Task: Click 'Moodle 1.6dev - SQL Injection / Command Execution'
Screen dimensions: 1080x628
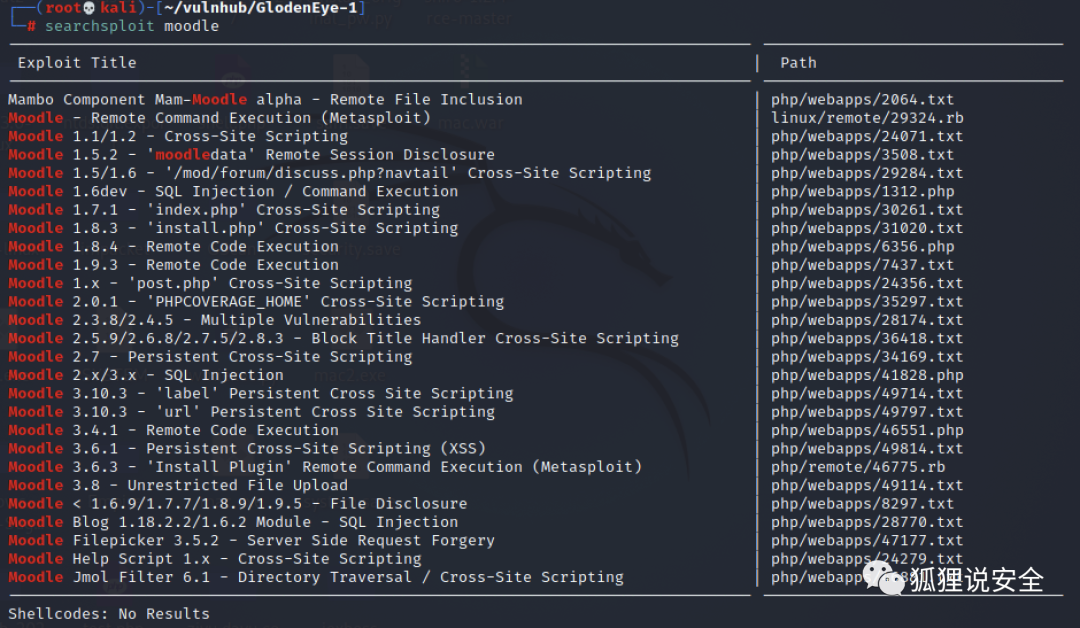Action: (233, 191)
